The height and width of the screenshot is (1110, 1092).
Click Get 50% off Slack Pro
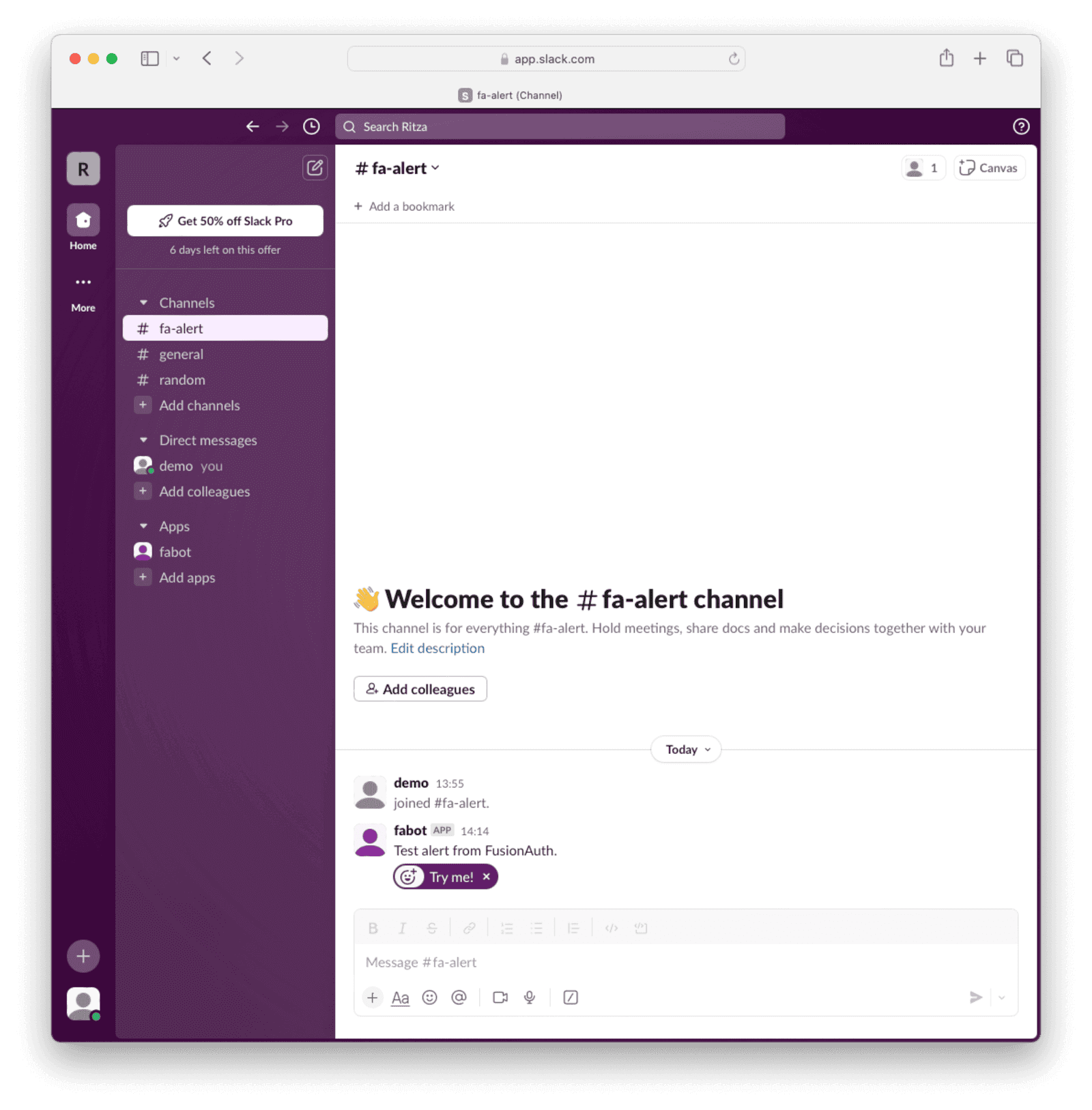pos(225,220)
